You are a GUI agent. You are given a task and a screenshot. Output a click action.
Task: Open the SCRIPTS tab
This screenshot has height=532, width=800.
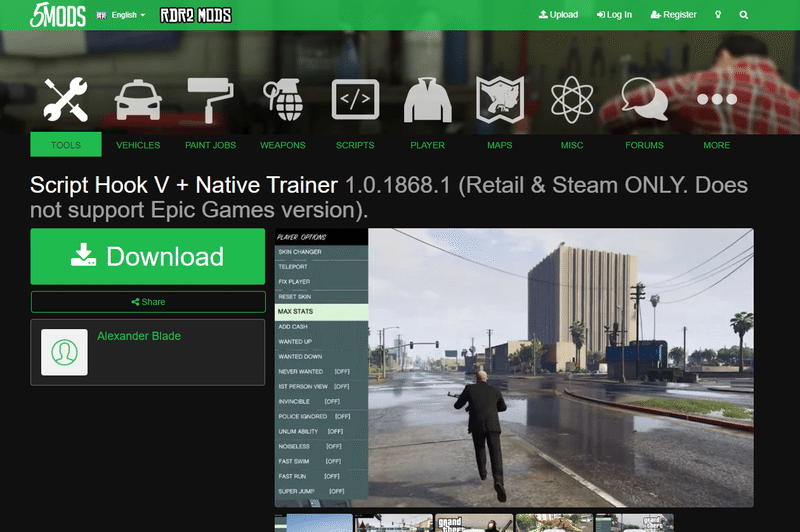tap(355, 145)
